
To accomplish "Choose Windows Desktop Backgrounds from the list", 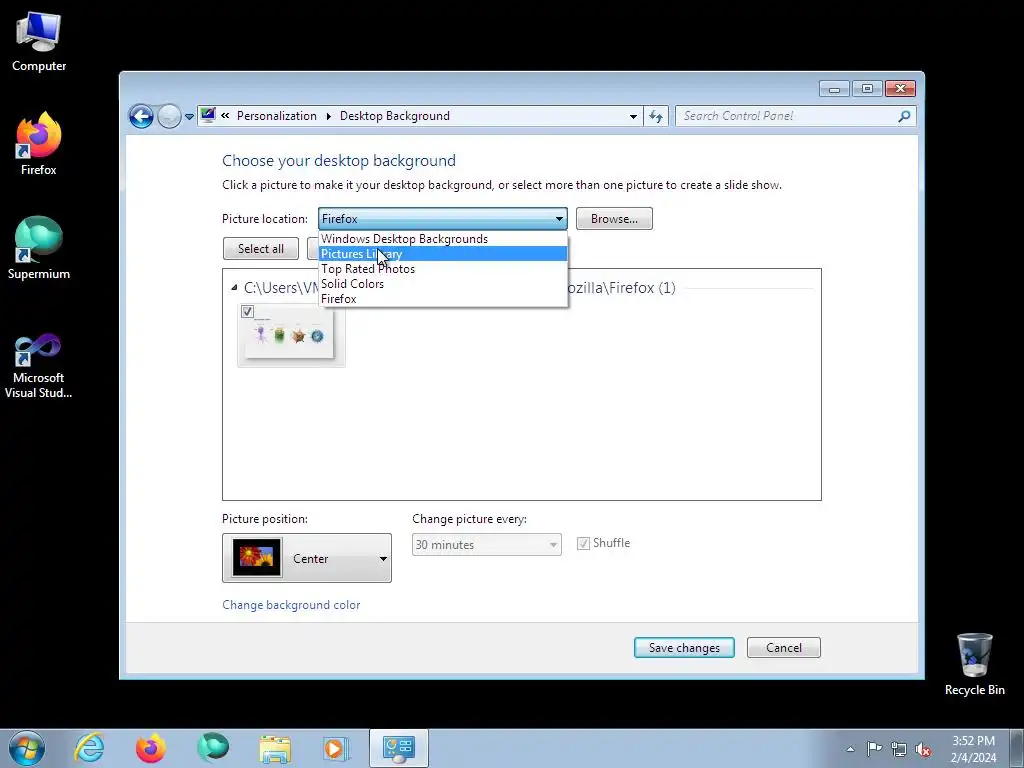I will (443, 239).
